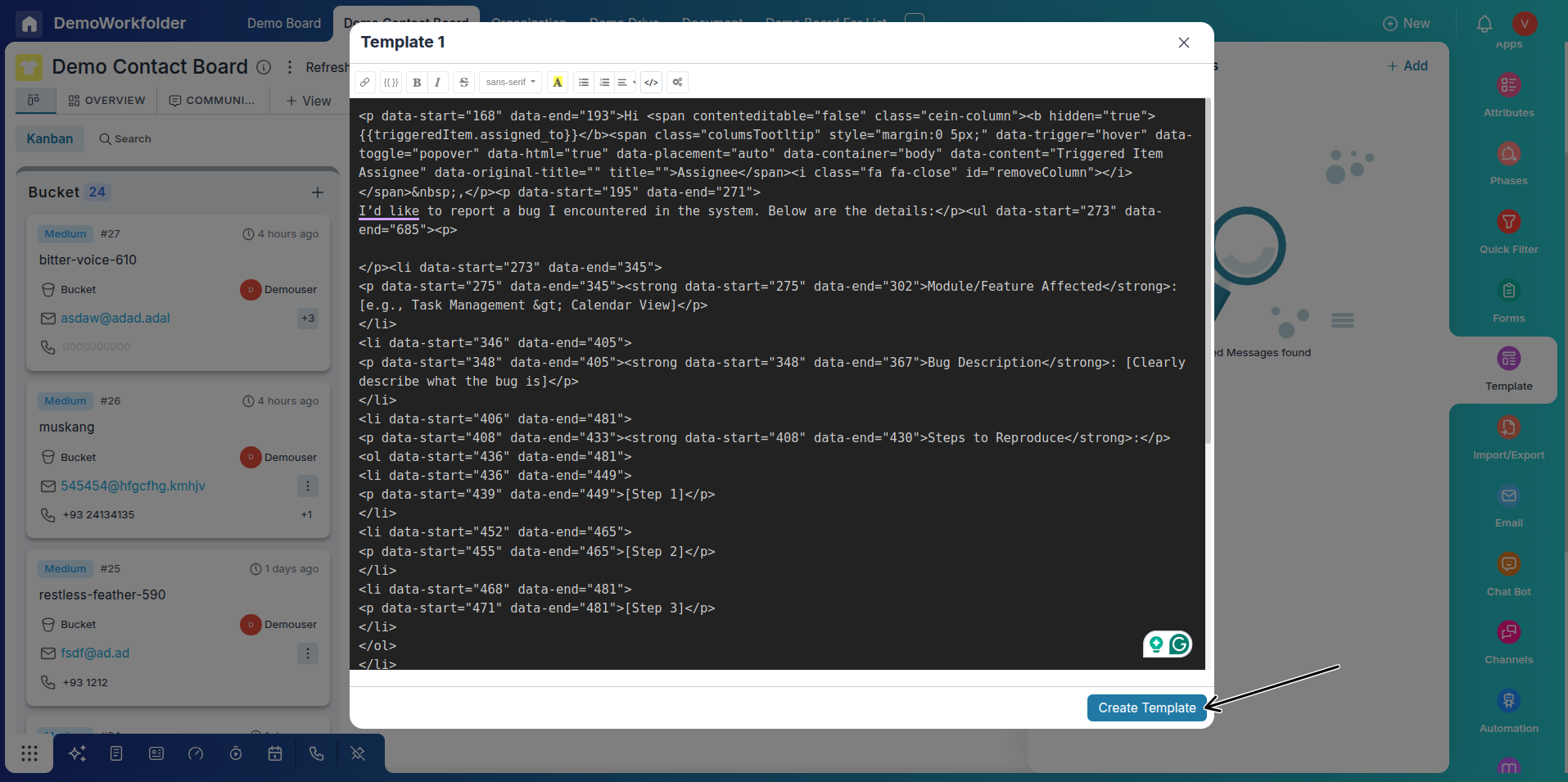This screenshot has height=782, width=1568.
Task: Open the bitter-voice-610 card
Action: tap(88, 260)
